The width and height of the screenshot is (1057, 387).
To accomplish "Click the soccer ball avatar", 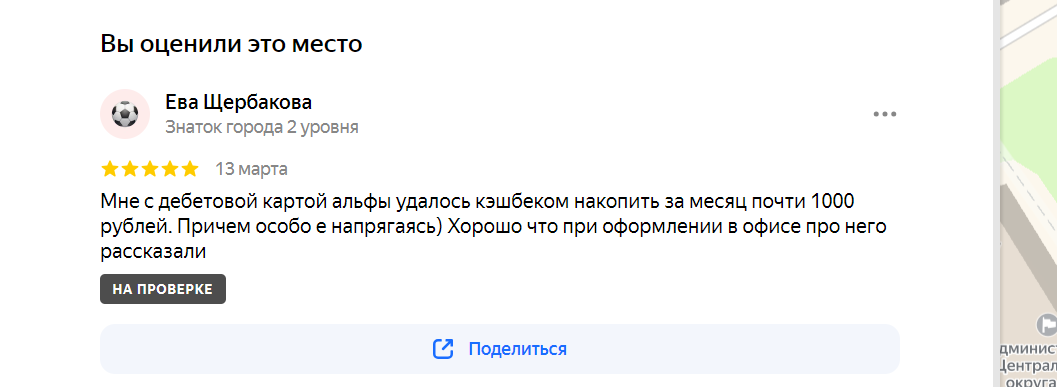I will click(x=125, y=114).
